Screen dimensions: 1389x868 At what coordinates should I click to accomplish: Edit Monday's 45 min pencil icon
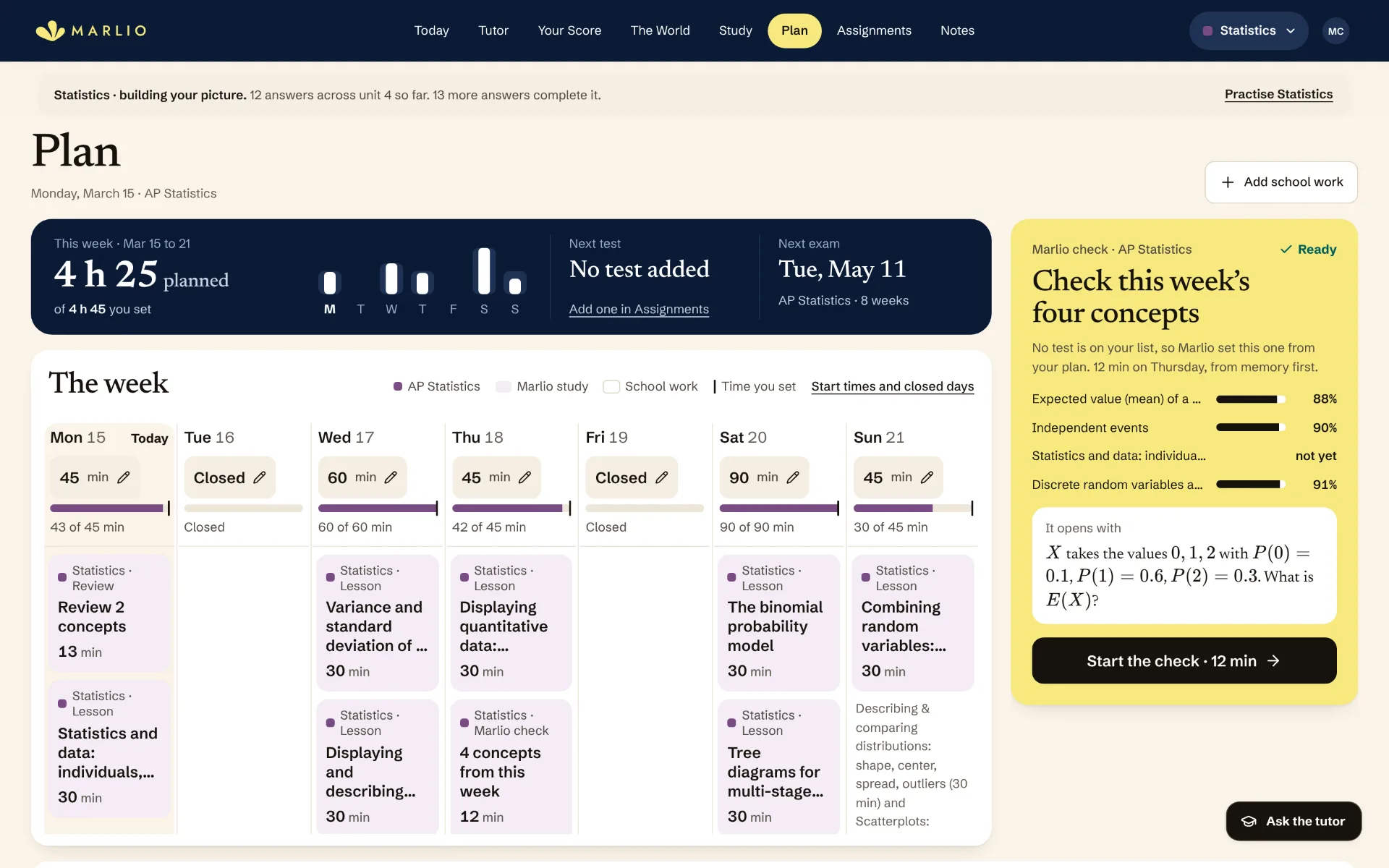coord(124,477)
